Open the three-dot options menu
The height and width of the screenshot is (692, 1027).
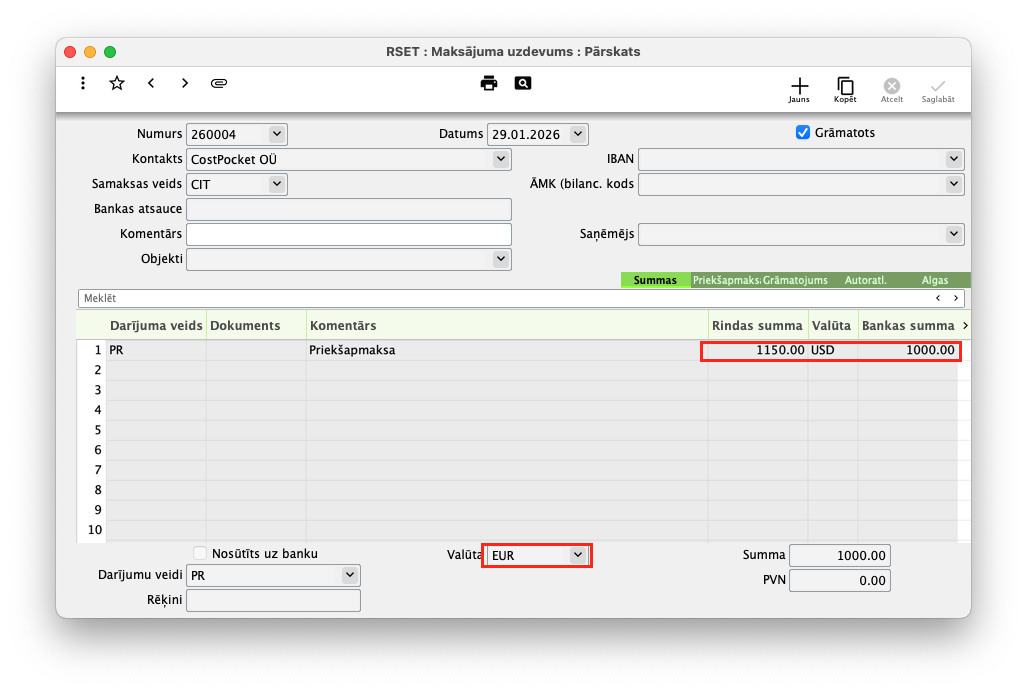(83, 84)
